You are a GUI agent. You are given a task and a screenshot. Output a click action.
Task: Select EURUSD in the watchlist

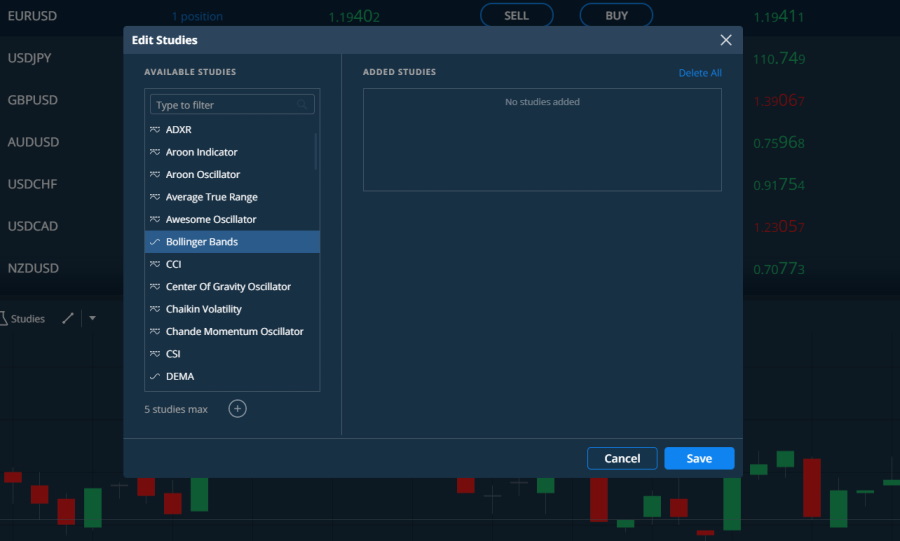[x=32, y=16]
